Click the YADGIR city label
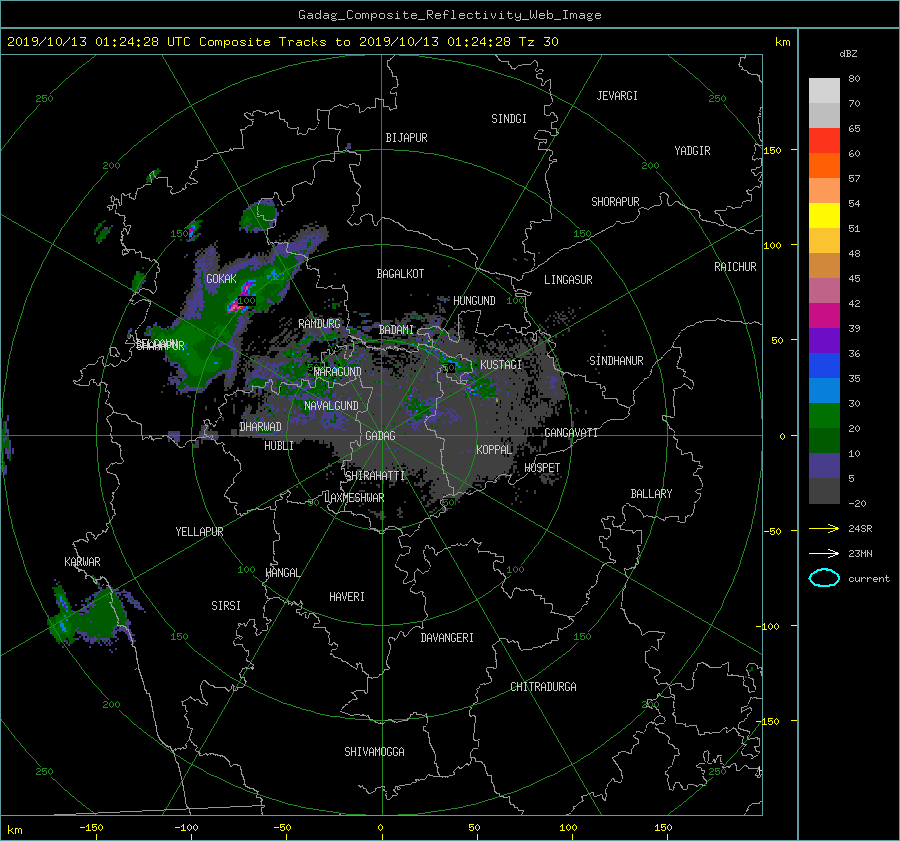This screenshot has height=841, width=900. (x=692, y=151)
